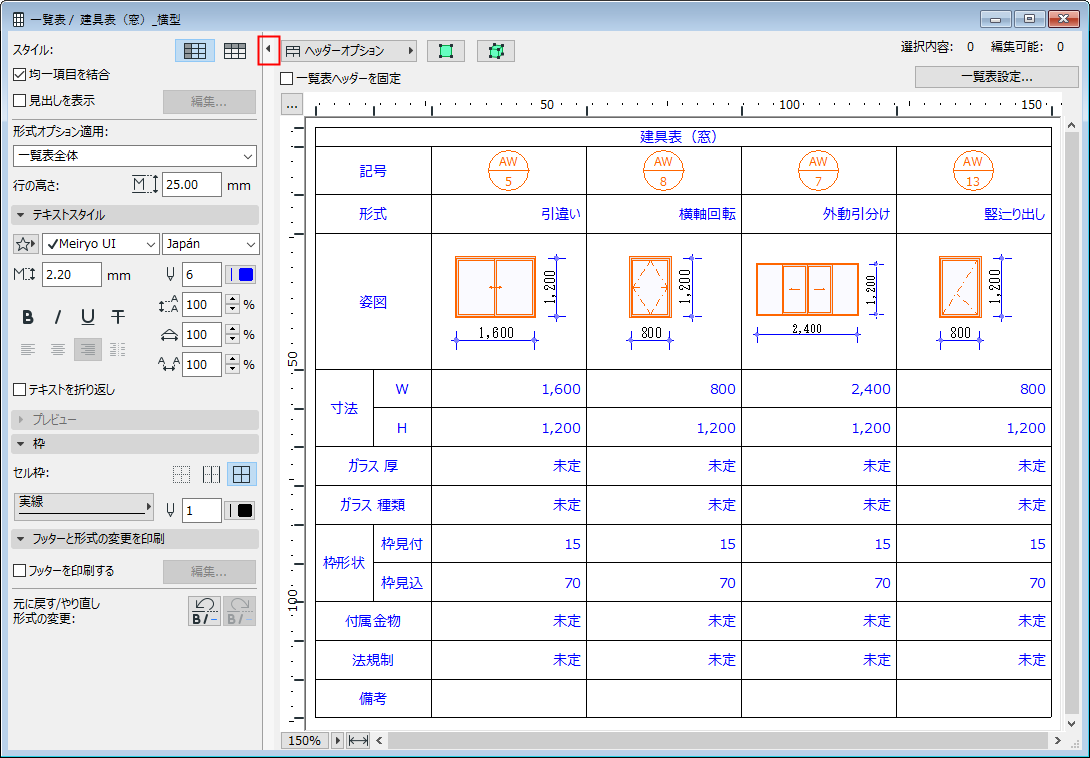Click the ellipsis button at ruler corner

tap(291, 105)
